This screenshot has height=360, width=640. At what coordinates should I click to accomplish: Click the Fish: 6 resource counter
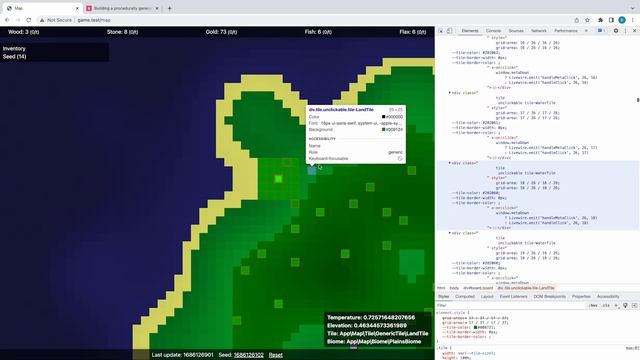click(318, 32)
